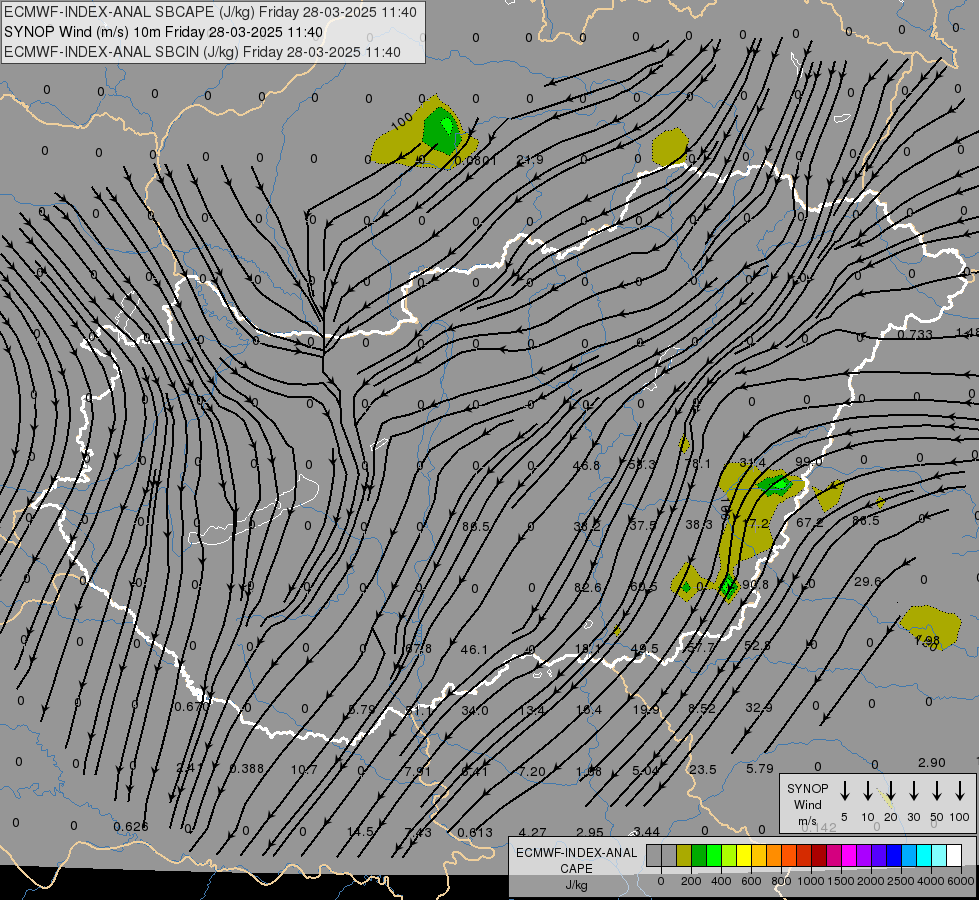
Task: Click the green CAPE patch near the 100 contour
Action: coord(442,130)
